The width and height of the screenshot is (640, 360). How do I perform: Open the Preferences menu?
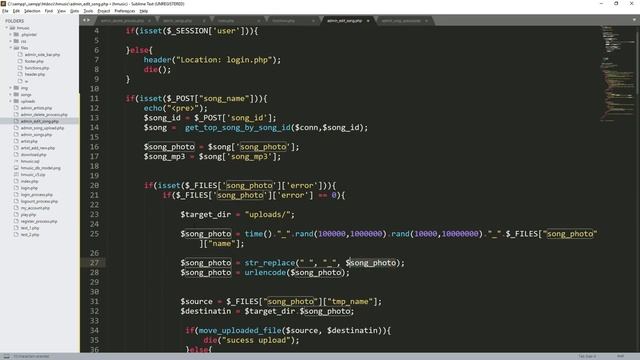tap(124, 11)
